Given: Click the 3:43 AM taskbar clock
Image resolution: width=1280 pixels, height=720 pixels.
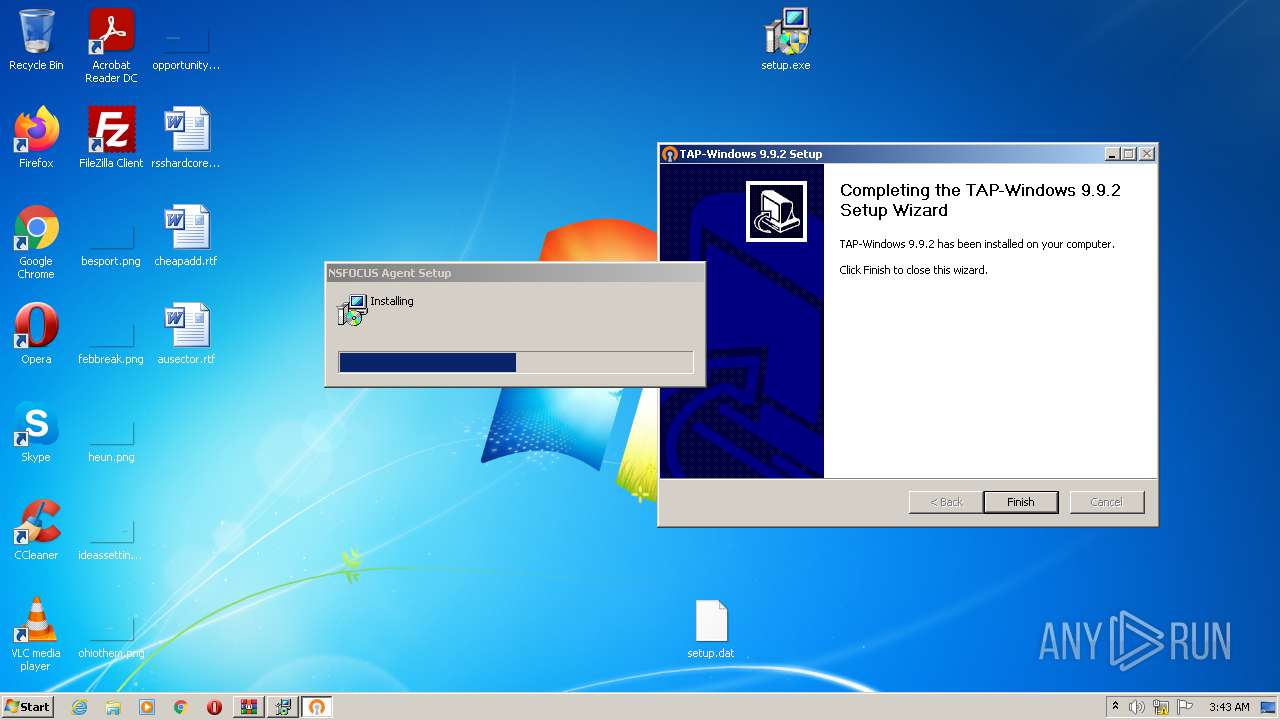Looking at the screenshot, I should pyautogui.click(x=1229, y=707).
